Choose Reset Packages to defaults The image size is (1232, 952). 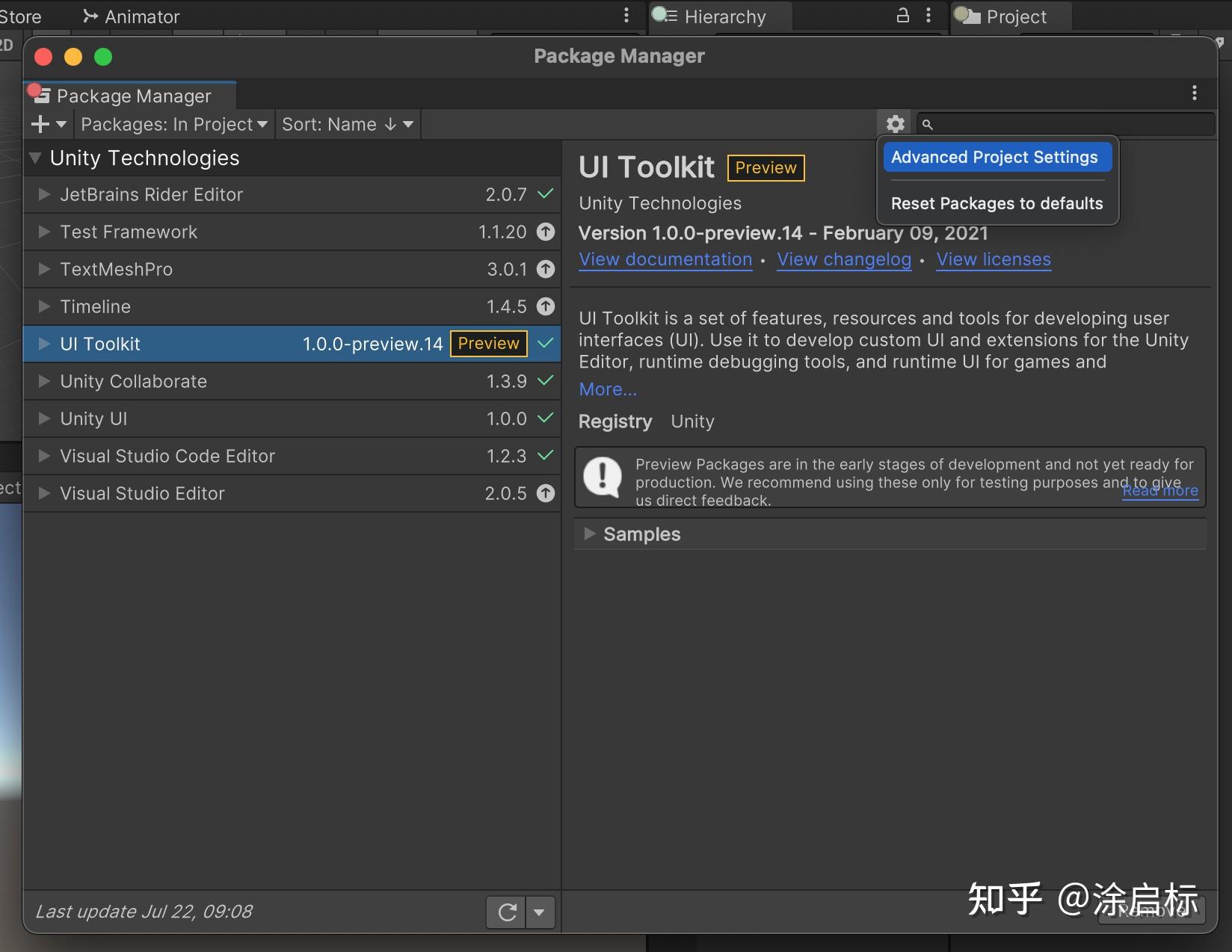pyautogui.click(x=997, y=203)
